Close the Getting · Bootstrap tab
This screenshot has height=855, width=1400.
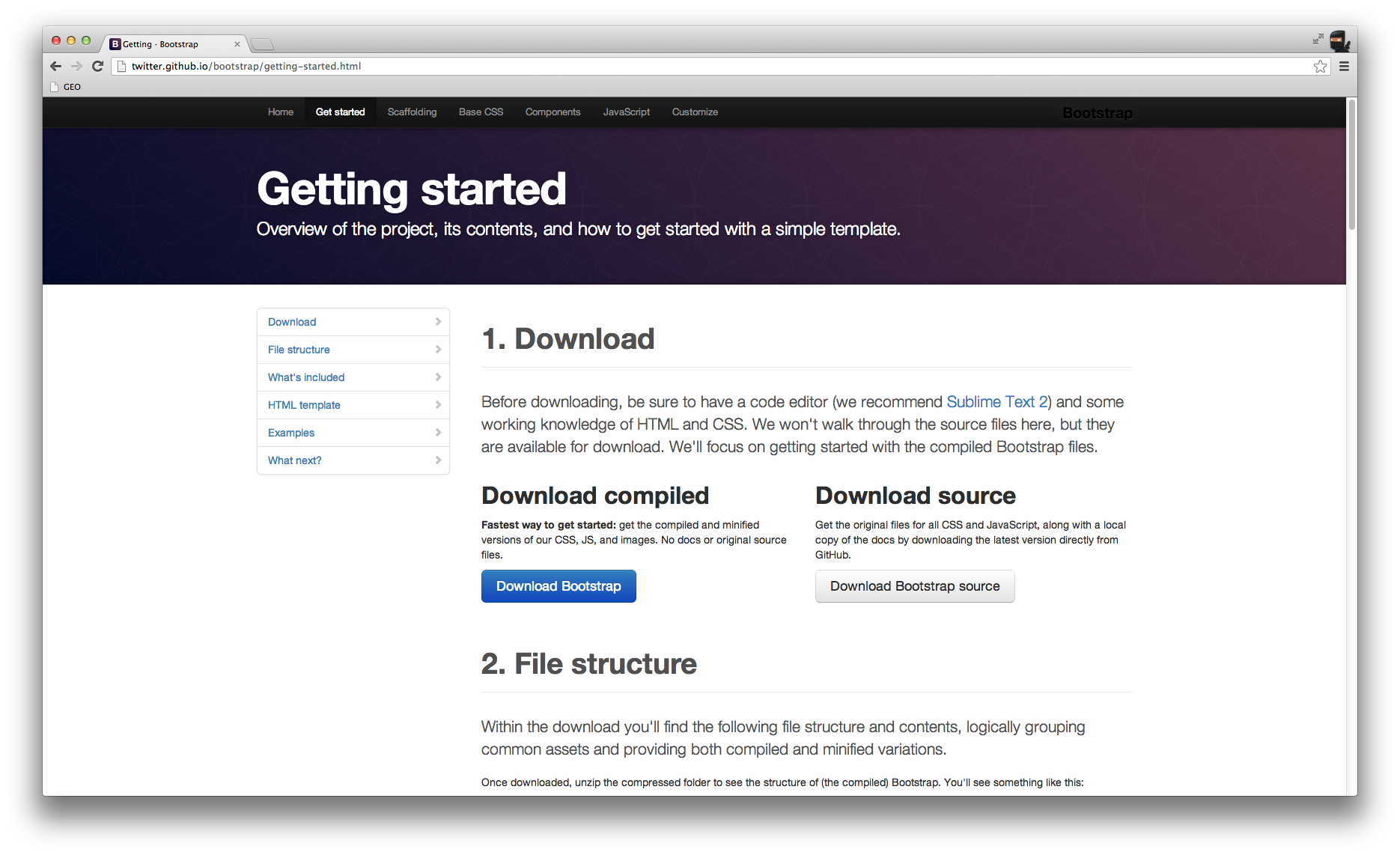click(x=237, y=44)
